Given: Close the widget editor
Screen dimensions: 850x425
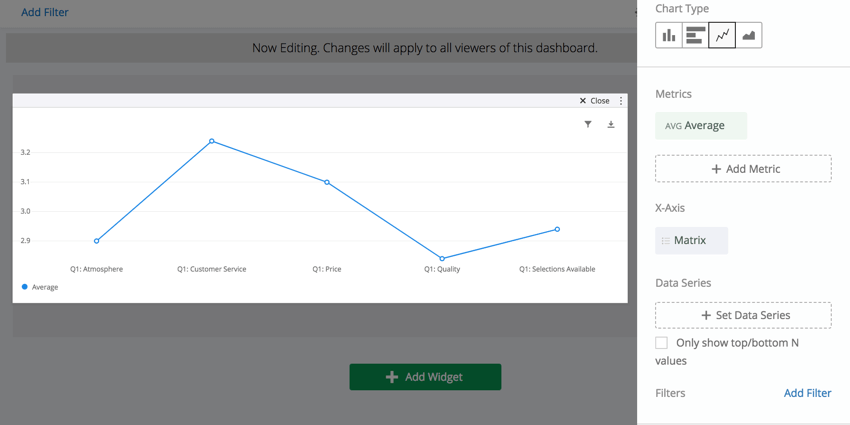Looking at the screenshot, I should (x=595, y=101).
